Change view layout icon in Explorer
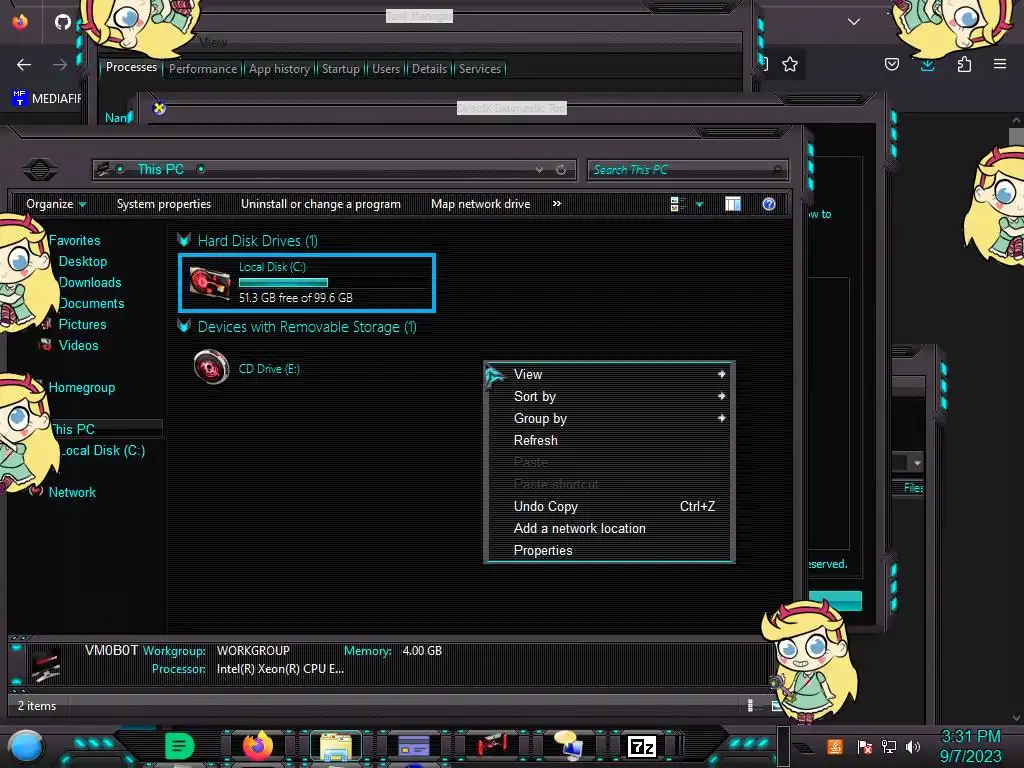Image resolution: width=1024 pixels, height=768 pixels. [677, 204]
